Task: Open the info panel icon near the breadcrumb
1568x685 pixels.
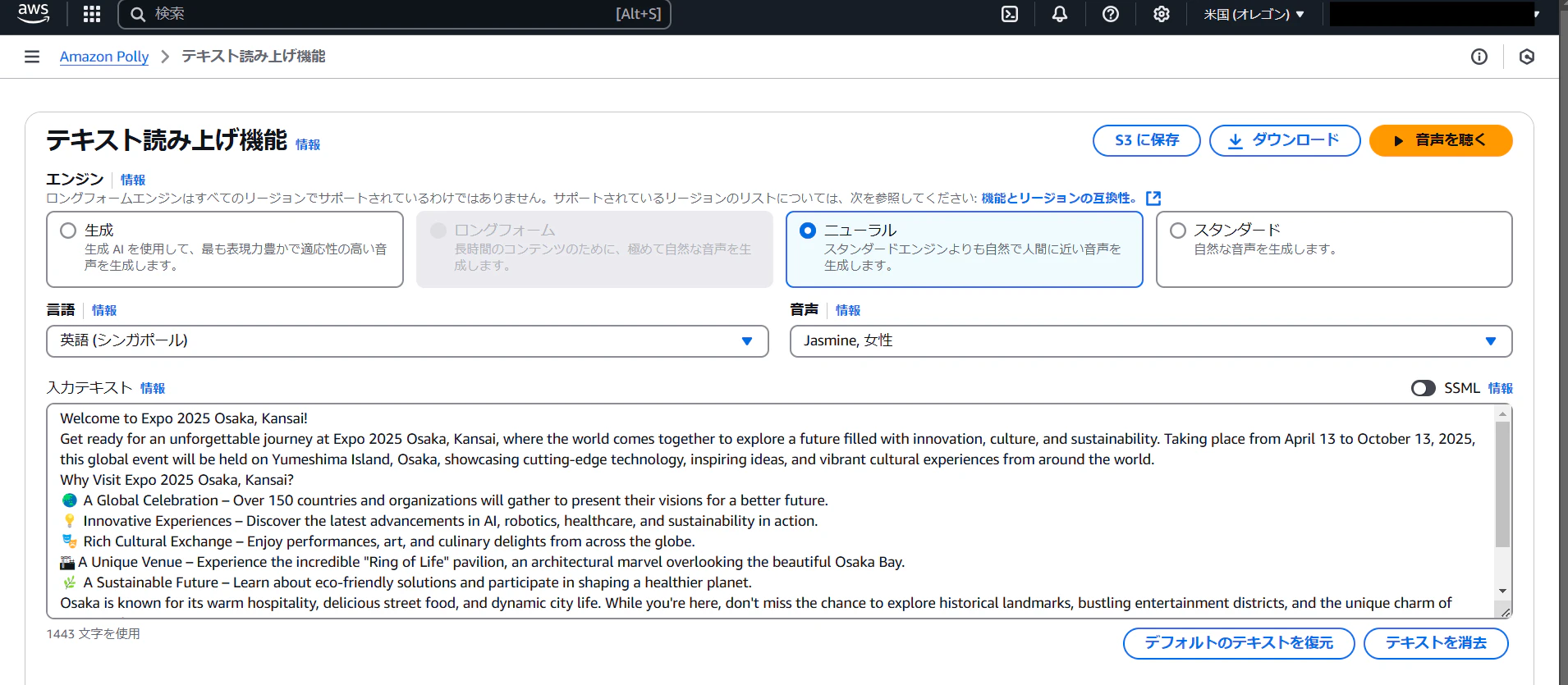Action: (1479, 57)
